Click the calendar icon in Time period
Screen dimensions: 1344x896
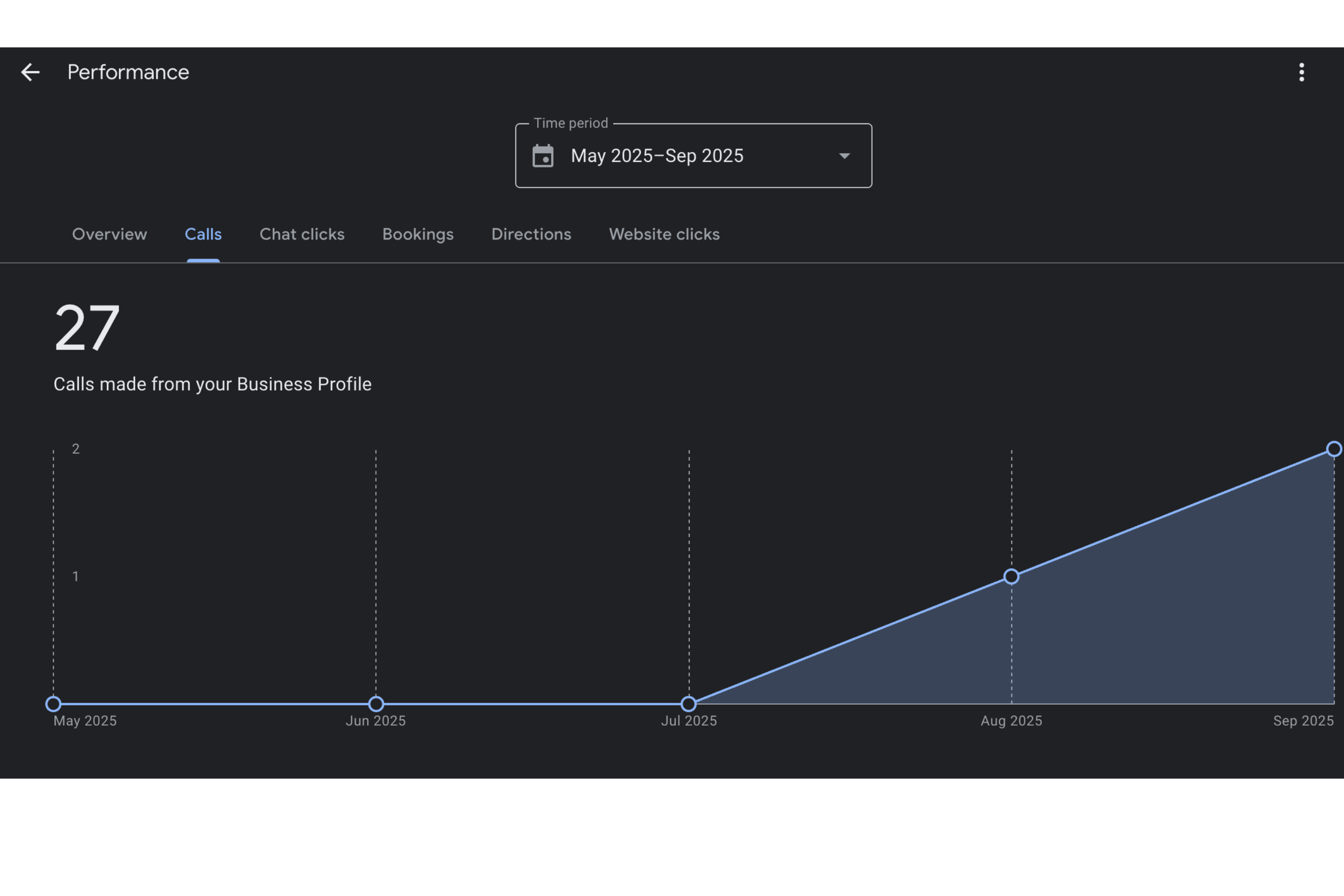coord(542,155)
